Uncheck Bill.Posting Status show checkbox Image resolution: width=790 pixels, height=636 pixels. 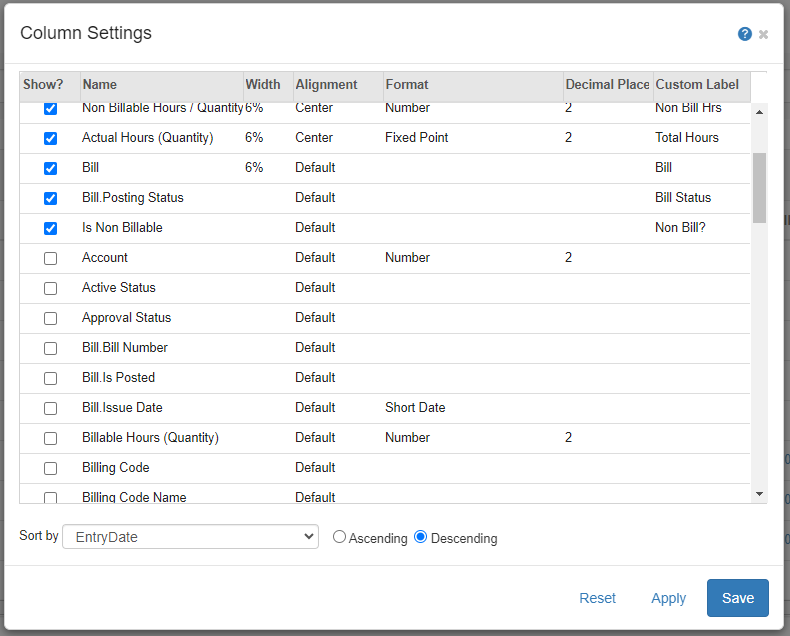pos(50,198)
